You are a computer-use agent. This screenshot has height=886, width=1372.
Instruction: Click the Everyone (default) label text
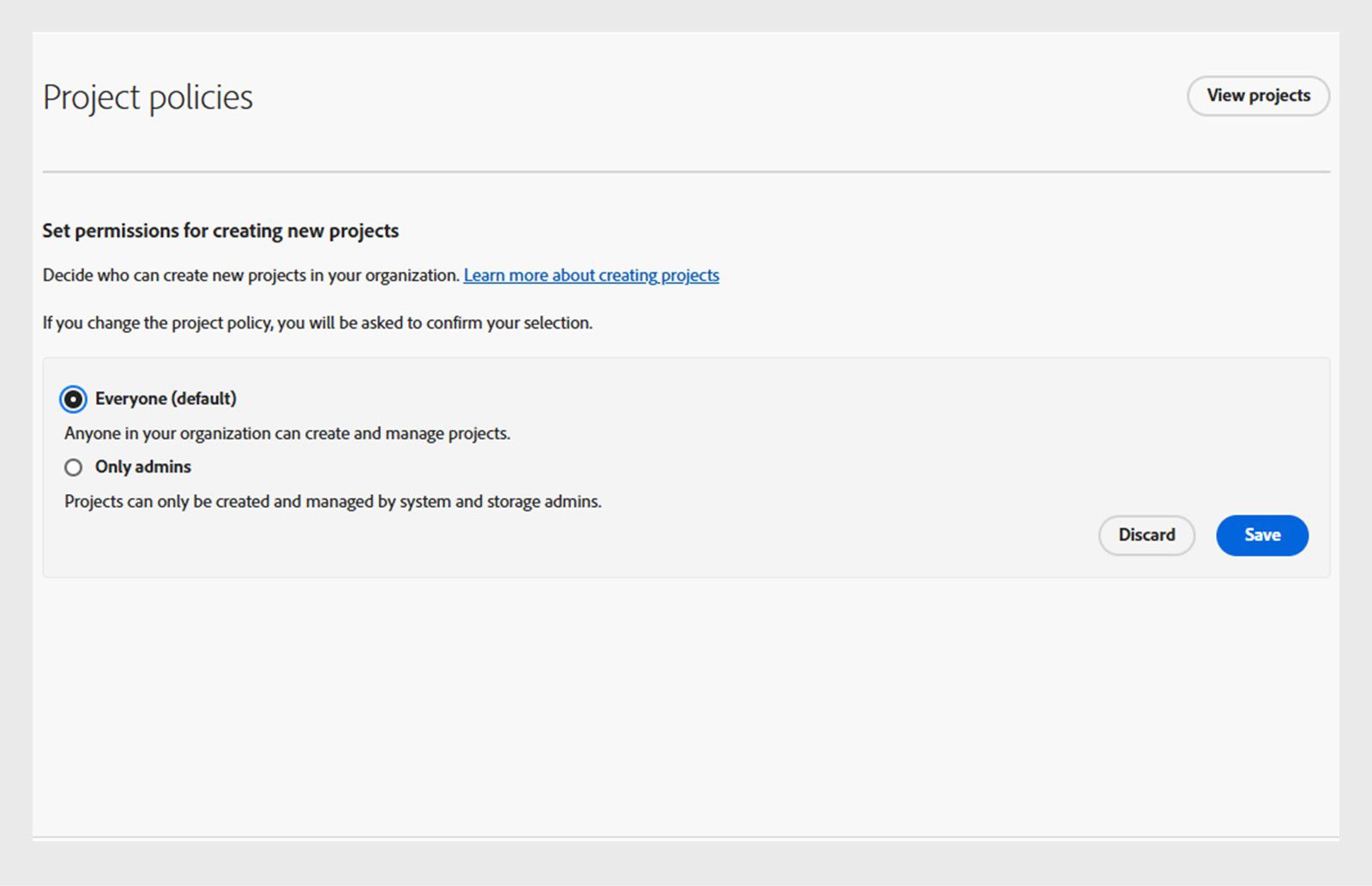(165, 398)
